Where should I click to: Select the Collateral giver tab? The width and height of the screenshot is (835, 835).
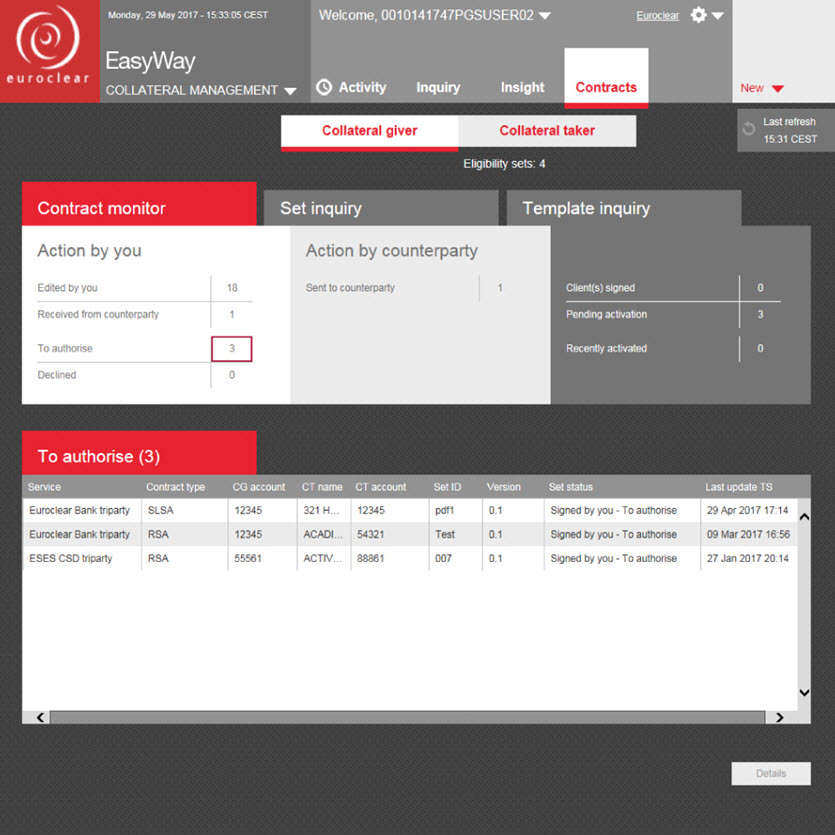tap(370, 133)
